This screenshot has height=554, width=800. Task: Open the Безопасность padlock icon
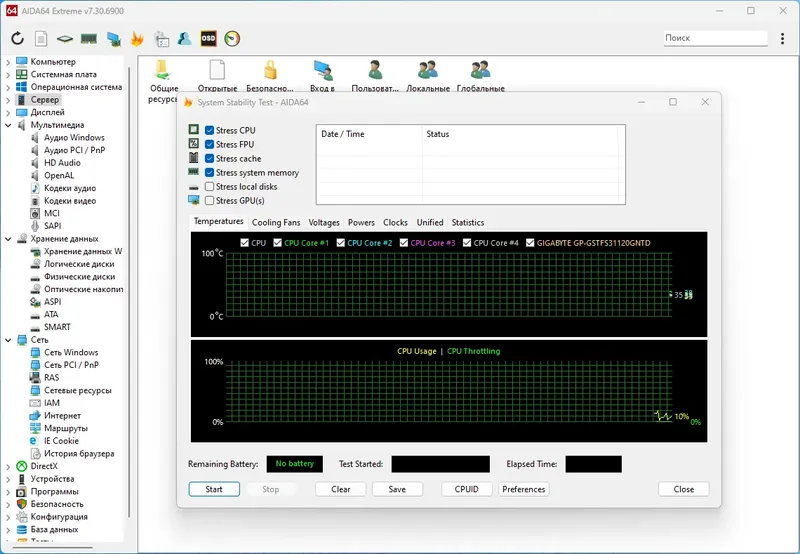coord(269,70)
